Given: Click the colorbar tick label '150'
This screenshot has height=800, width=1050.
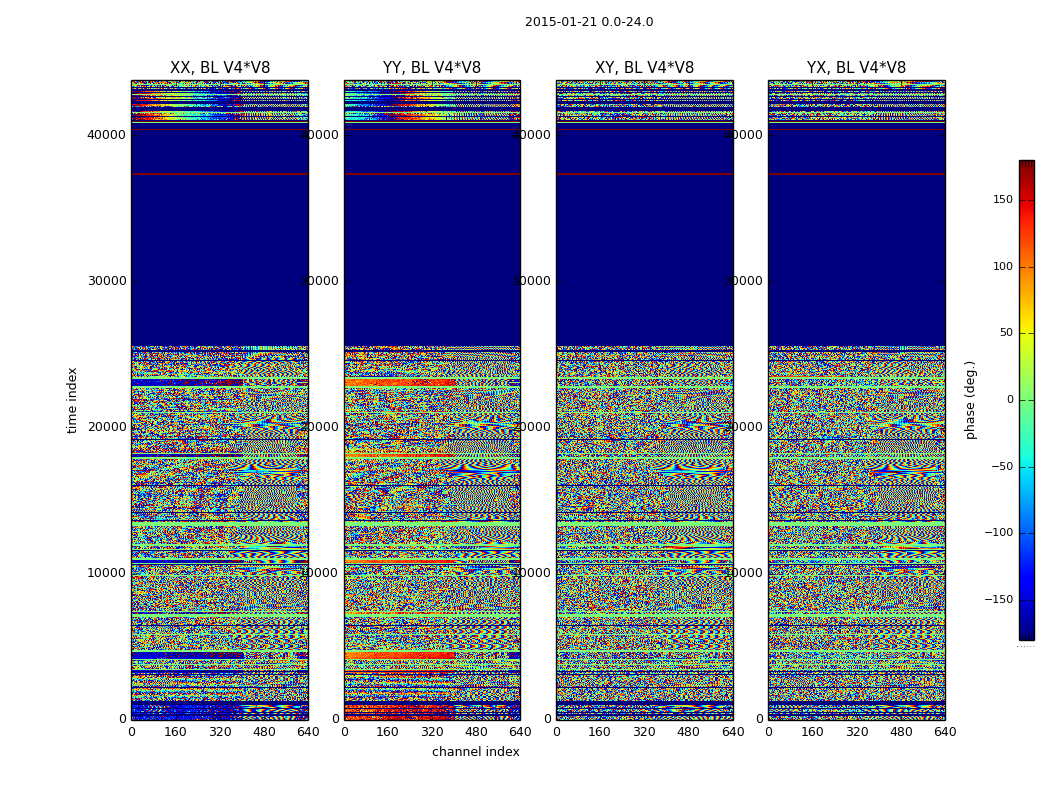Looking at the screenshot, I should click(1003, 199).
